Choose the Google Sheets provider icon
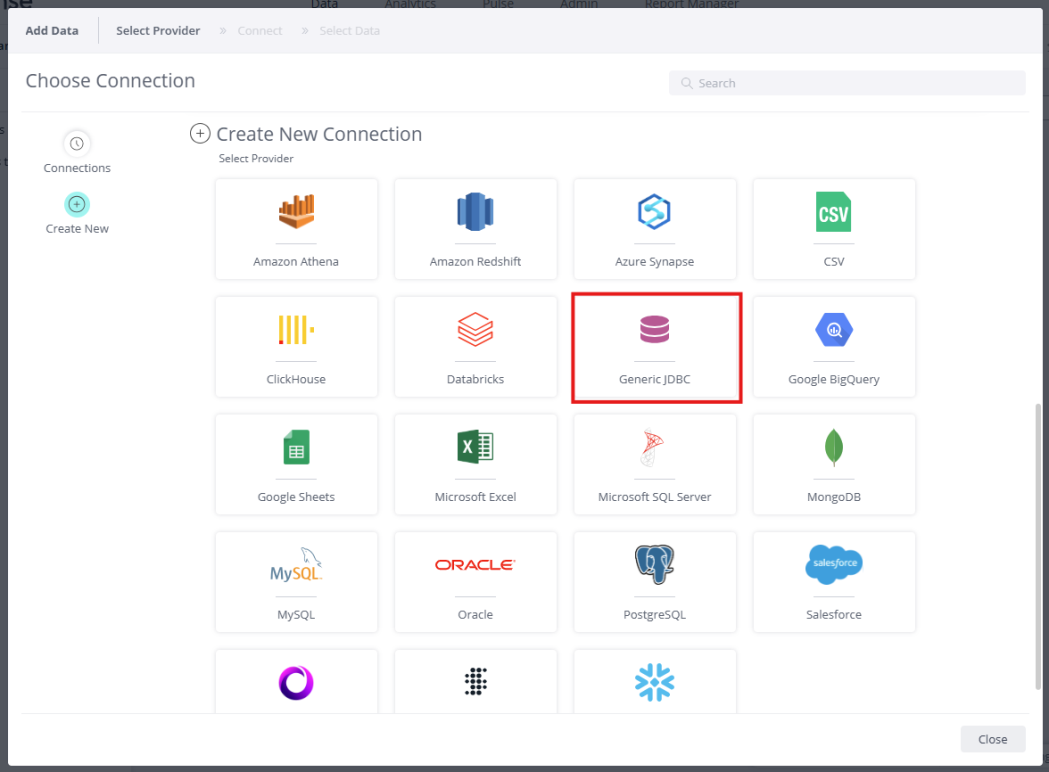The height and width of the screenshot is (772, 1049). pyautogui.click(x=296, y=448)
